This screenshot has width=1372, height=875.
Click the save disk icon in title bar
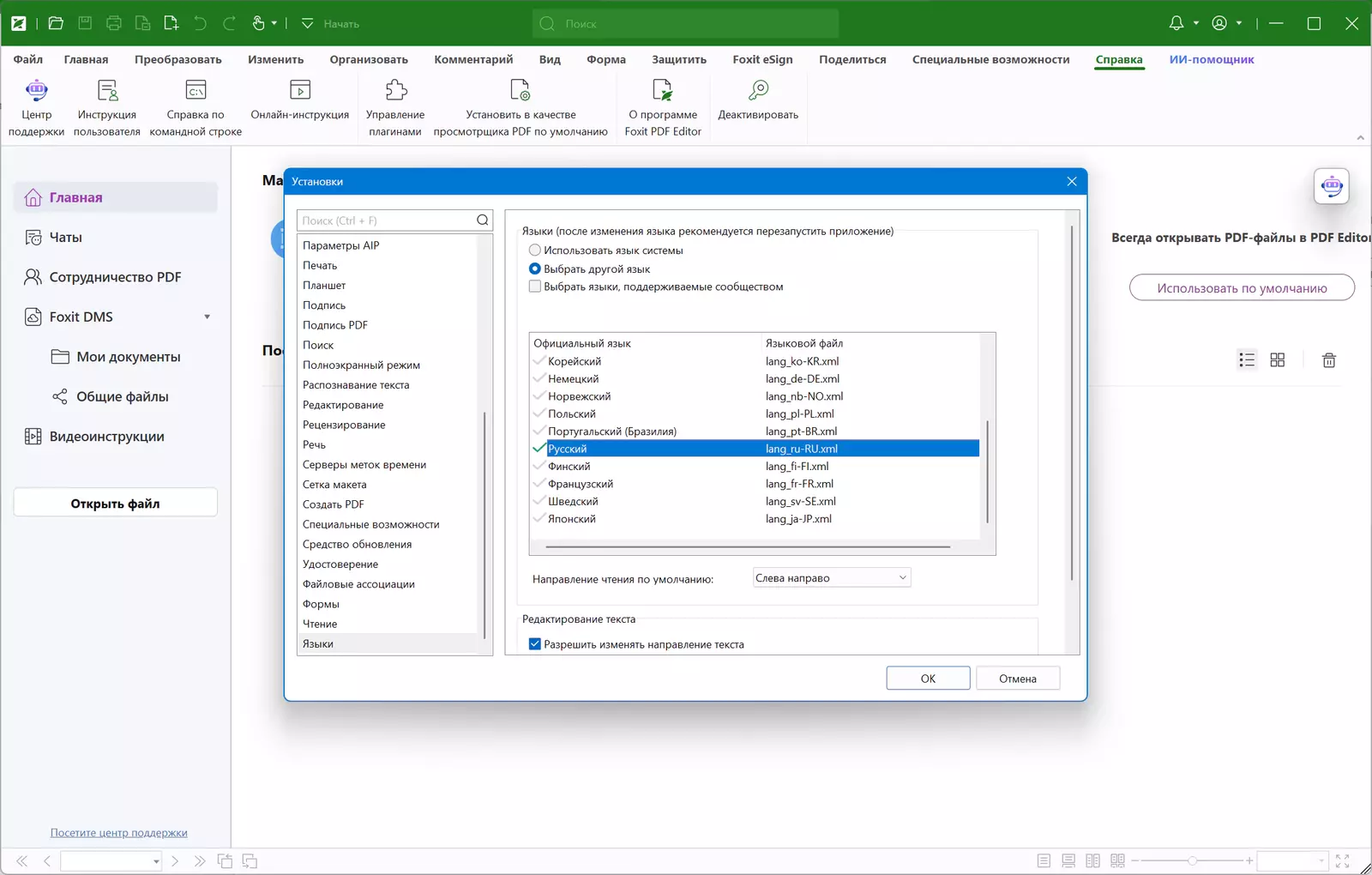[x=85, y=23]
